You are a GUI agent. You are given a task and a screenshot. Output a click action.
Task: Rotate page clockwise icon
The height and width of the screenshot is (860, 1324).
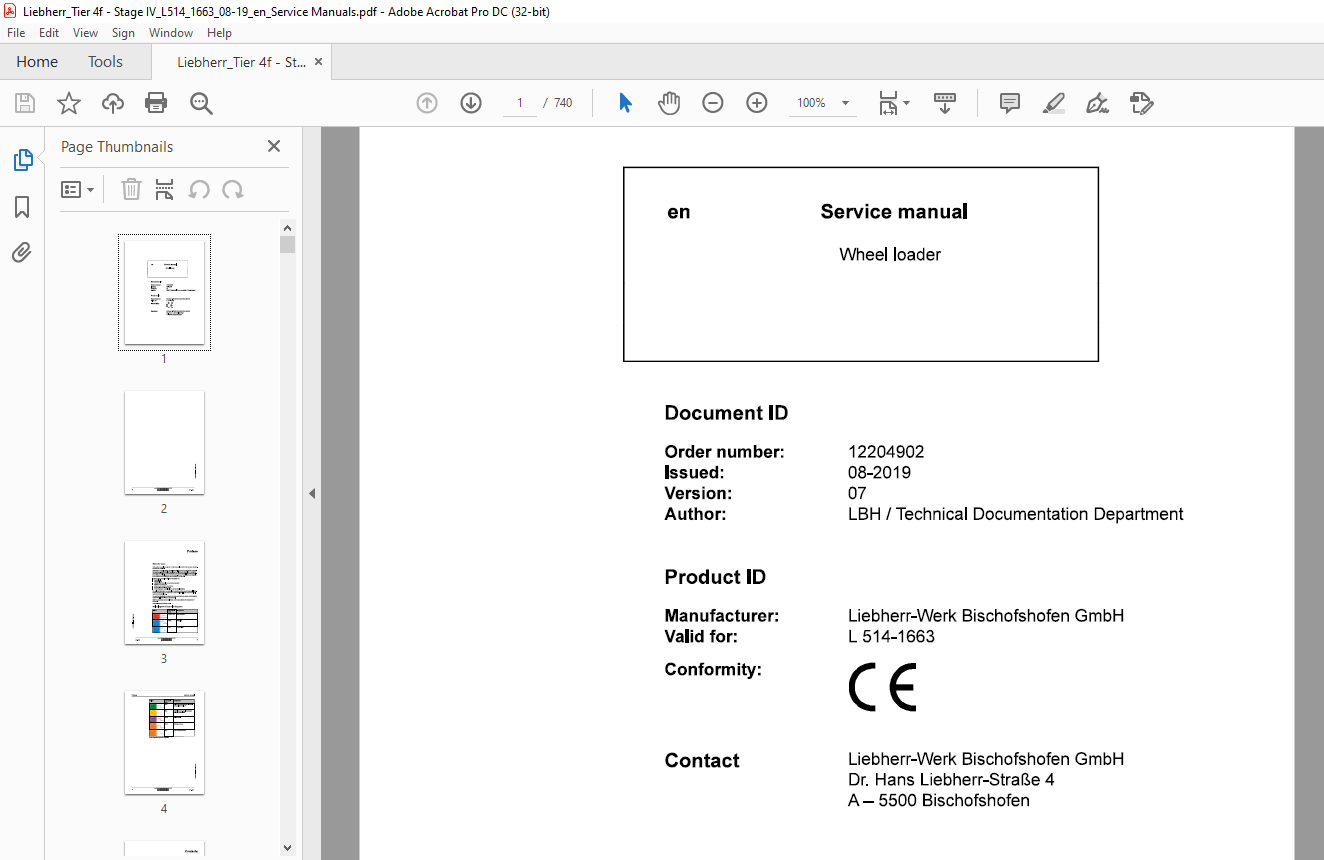click(x=233, y=189)
